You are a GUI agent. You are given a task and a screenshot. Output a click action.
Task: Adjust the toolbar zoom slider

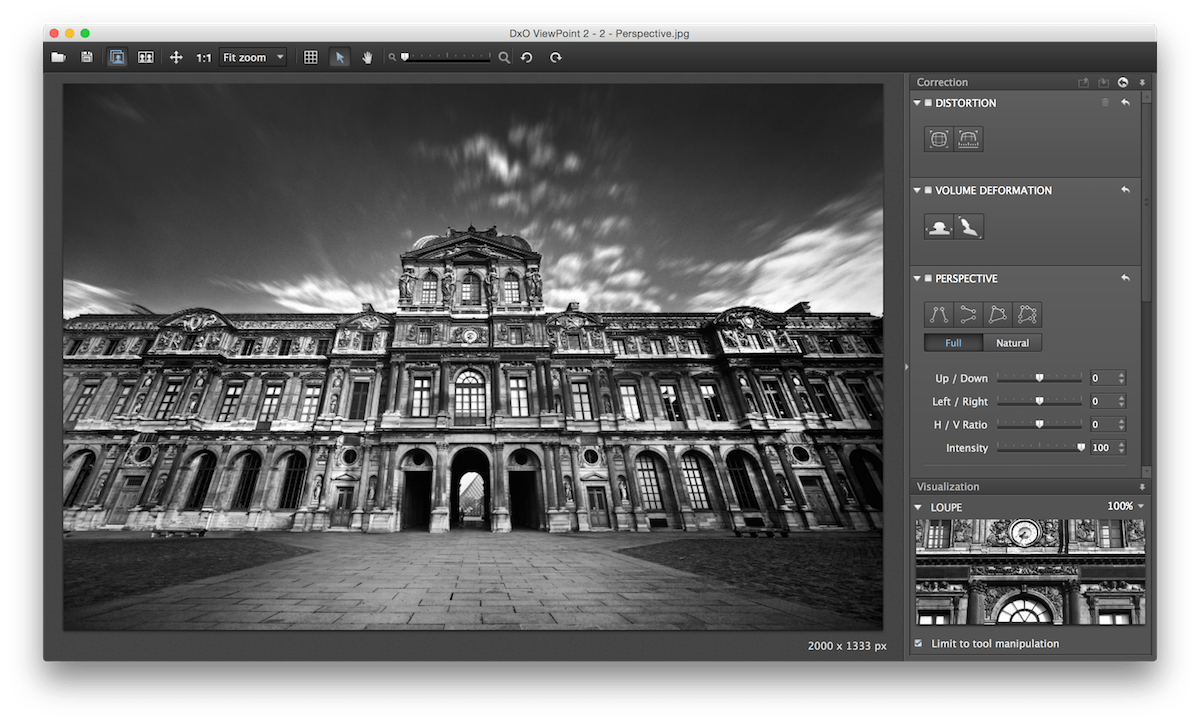(x=446, y=58)
